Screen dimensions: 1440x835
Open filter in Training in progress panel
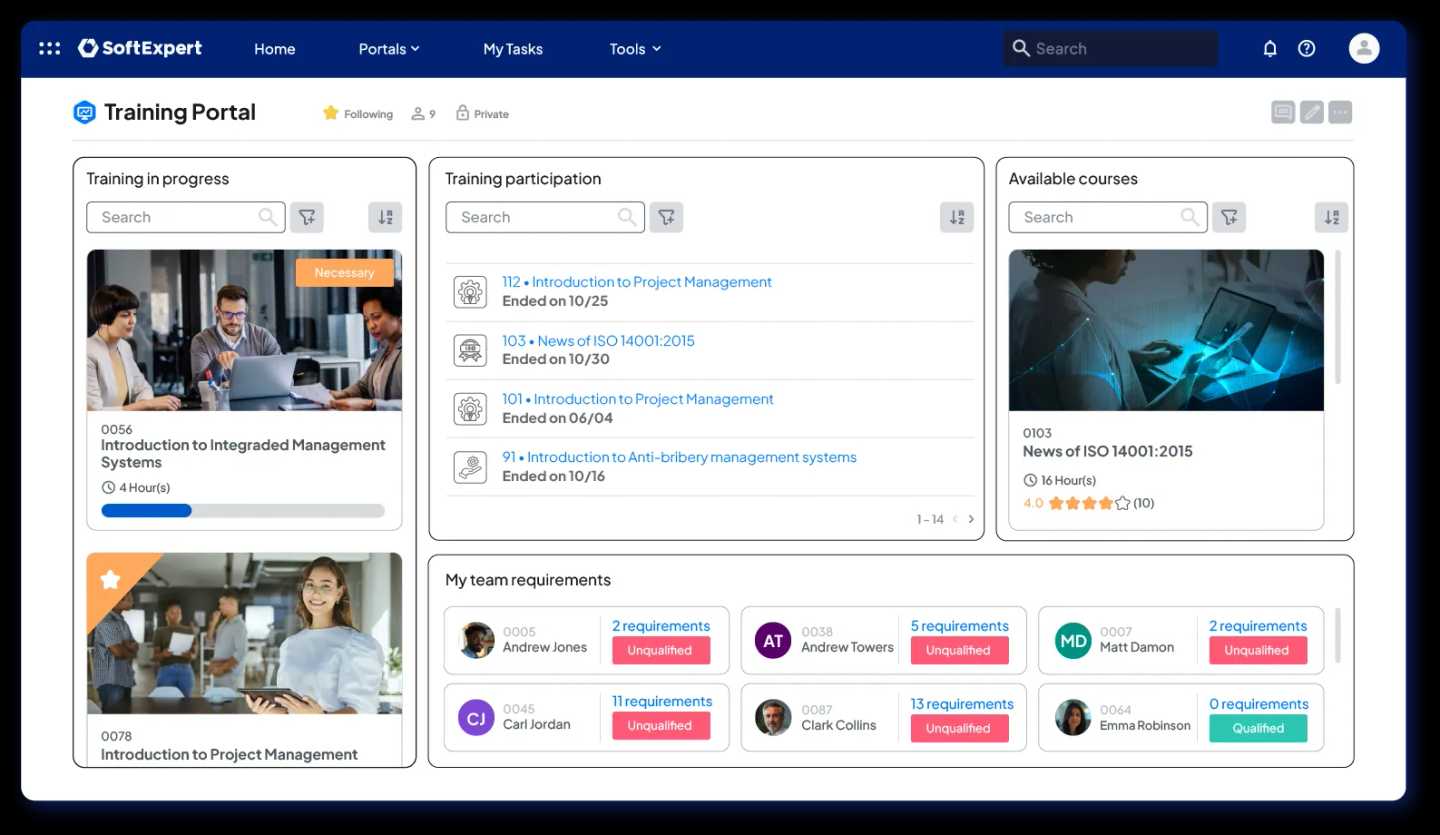click(x=307, y=217)
